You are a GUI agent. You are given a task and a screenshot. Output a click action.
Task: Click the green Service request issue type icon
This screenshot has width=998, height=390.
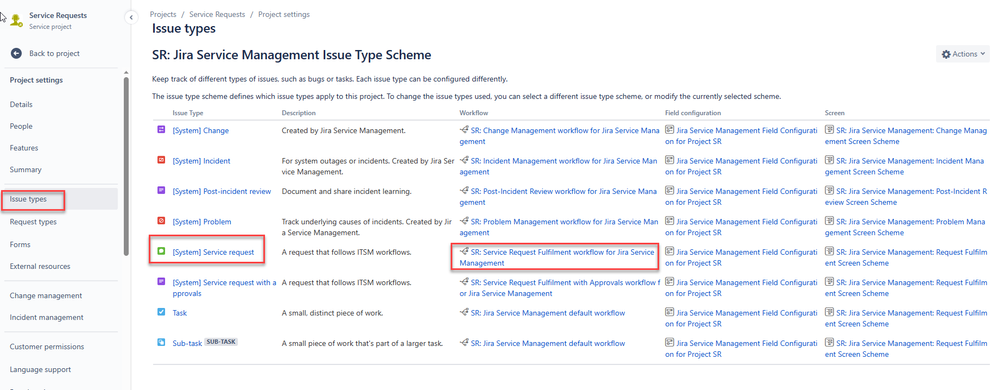point(161,252)
